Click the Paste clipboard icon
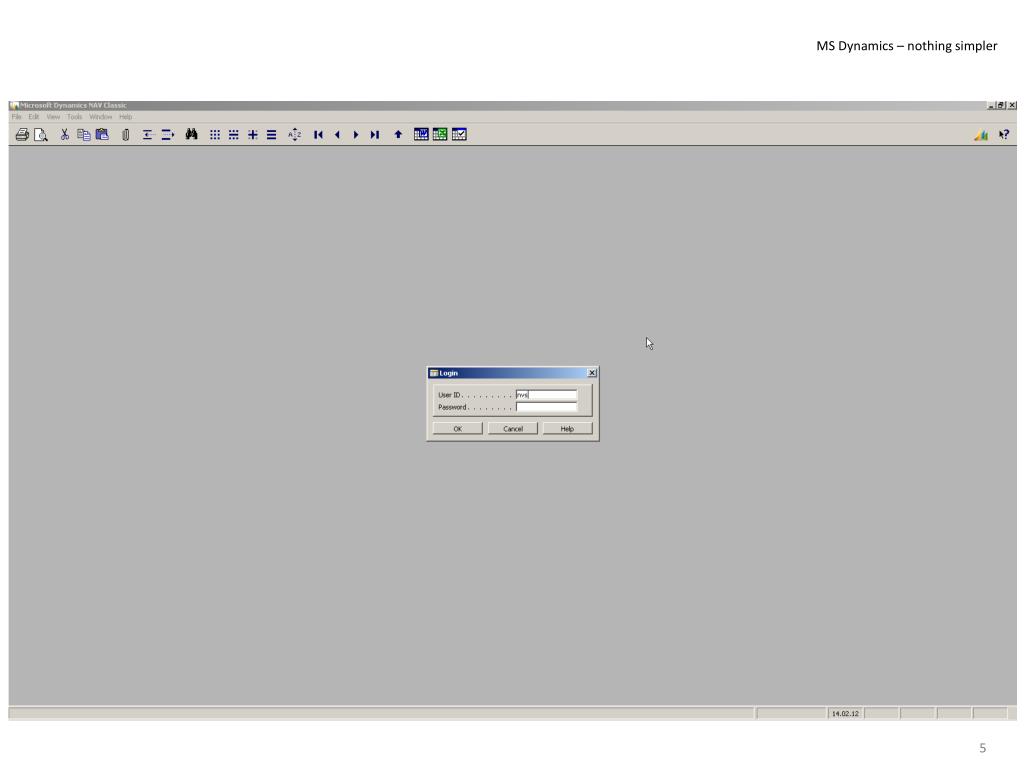This screenshot has width=1024, height=768. point(102,134)
